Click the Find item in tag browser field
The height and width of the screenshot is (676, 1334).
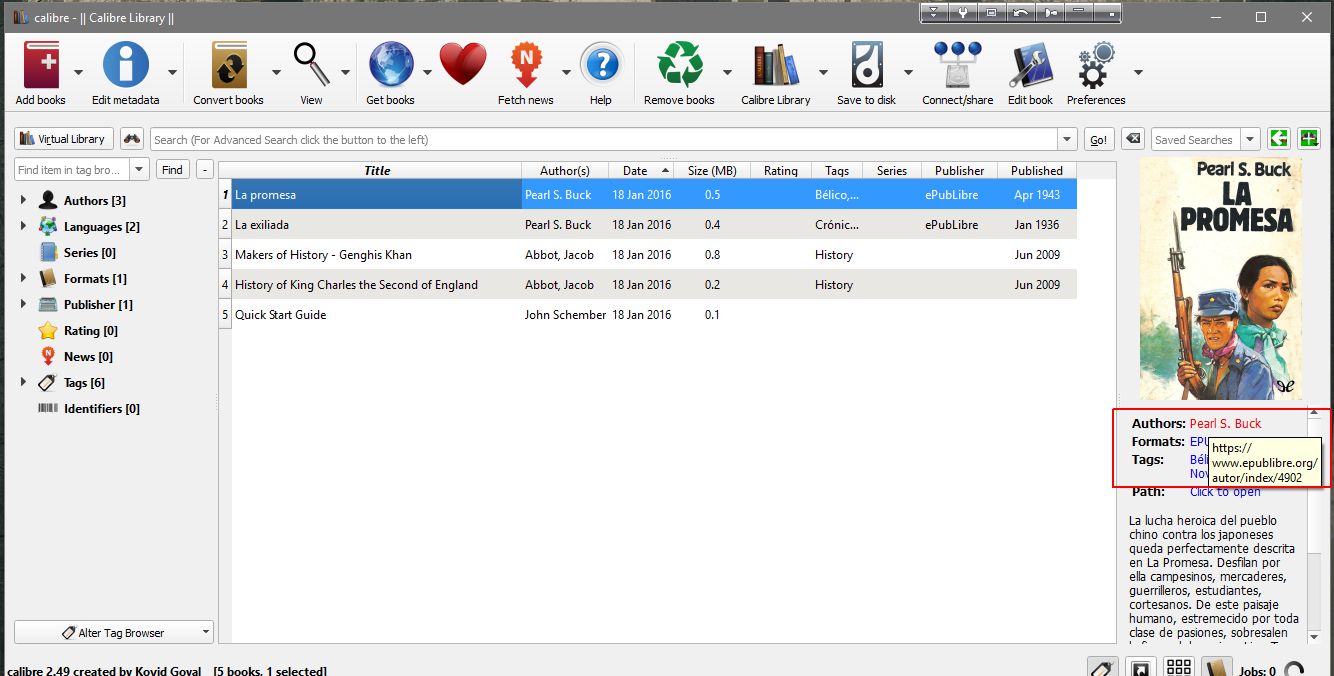(x=72, y=169)
